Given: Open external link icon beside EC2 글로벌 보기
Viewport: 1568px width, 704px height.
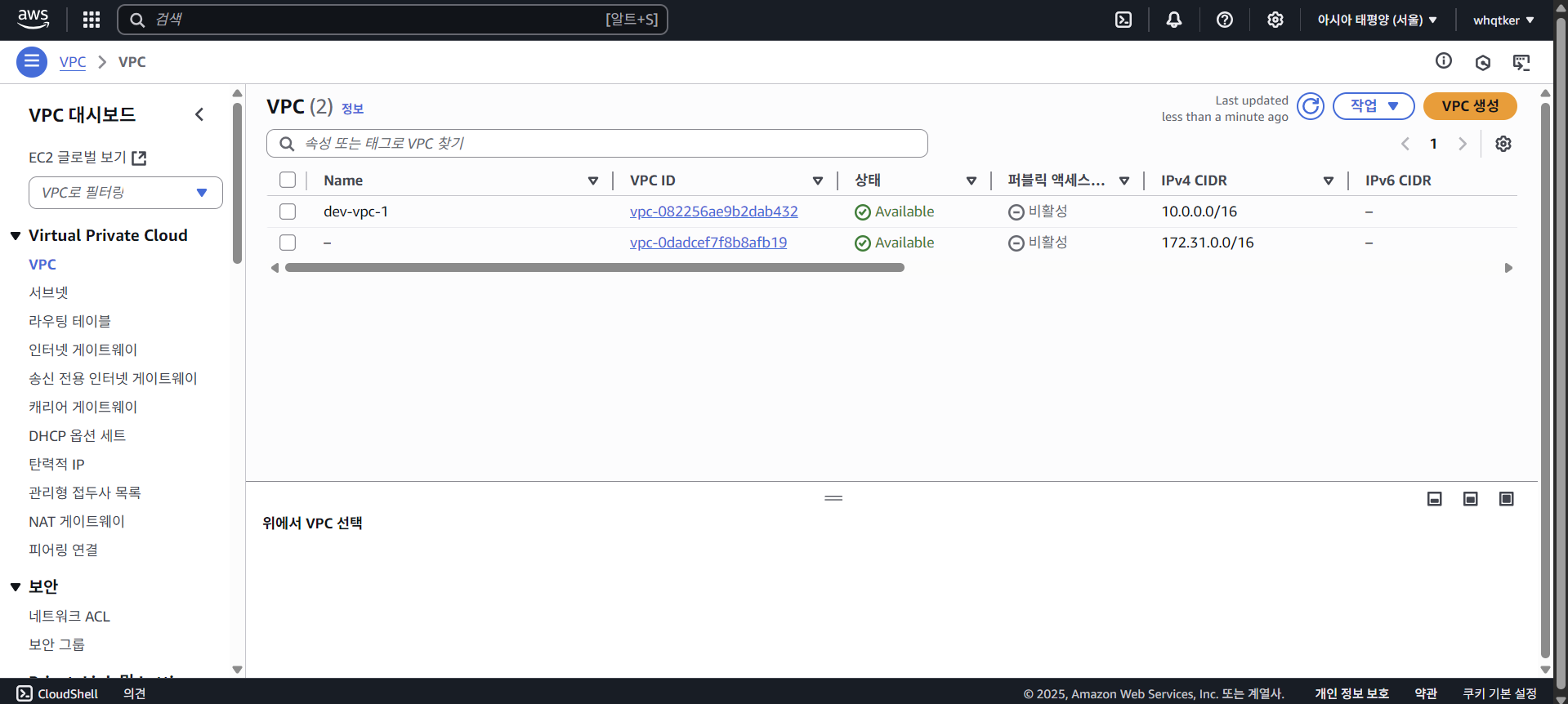Looking at the screenshot, I should pyautogui.click(x=140, y=158).
